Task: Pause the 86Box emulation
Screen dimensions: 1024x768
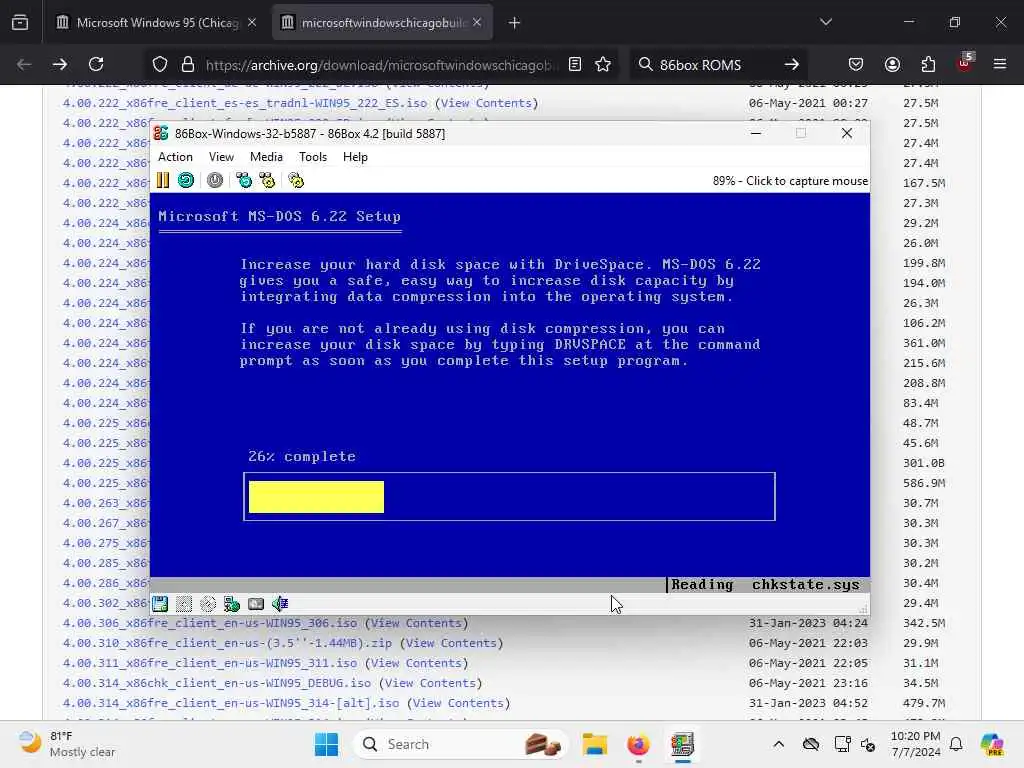Action: click(x=163, y=180)
